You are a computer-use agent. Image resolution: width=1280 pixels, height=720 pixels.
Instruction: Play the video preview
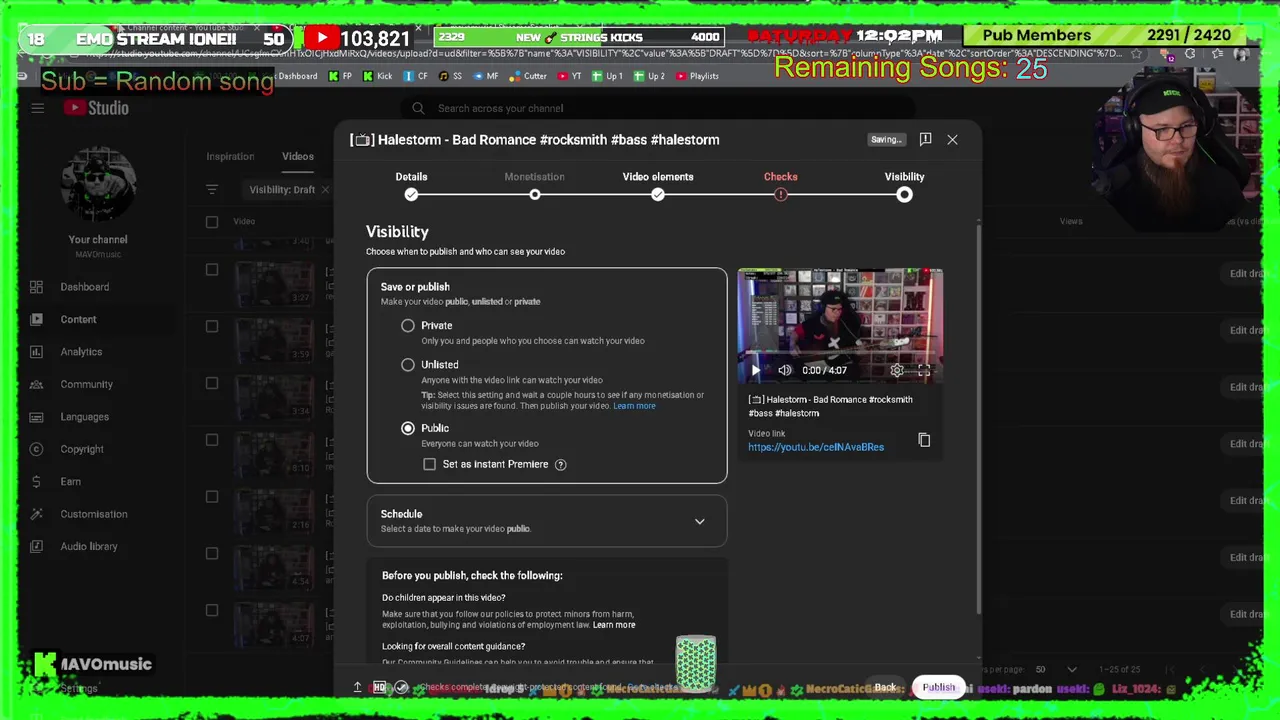pyautogui.click(x=756, y=370)
